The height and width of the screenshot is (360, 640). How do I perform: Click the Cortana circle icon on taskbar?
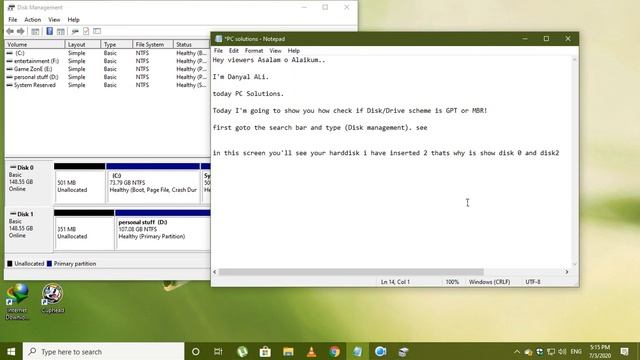[x=196, y=351]
